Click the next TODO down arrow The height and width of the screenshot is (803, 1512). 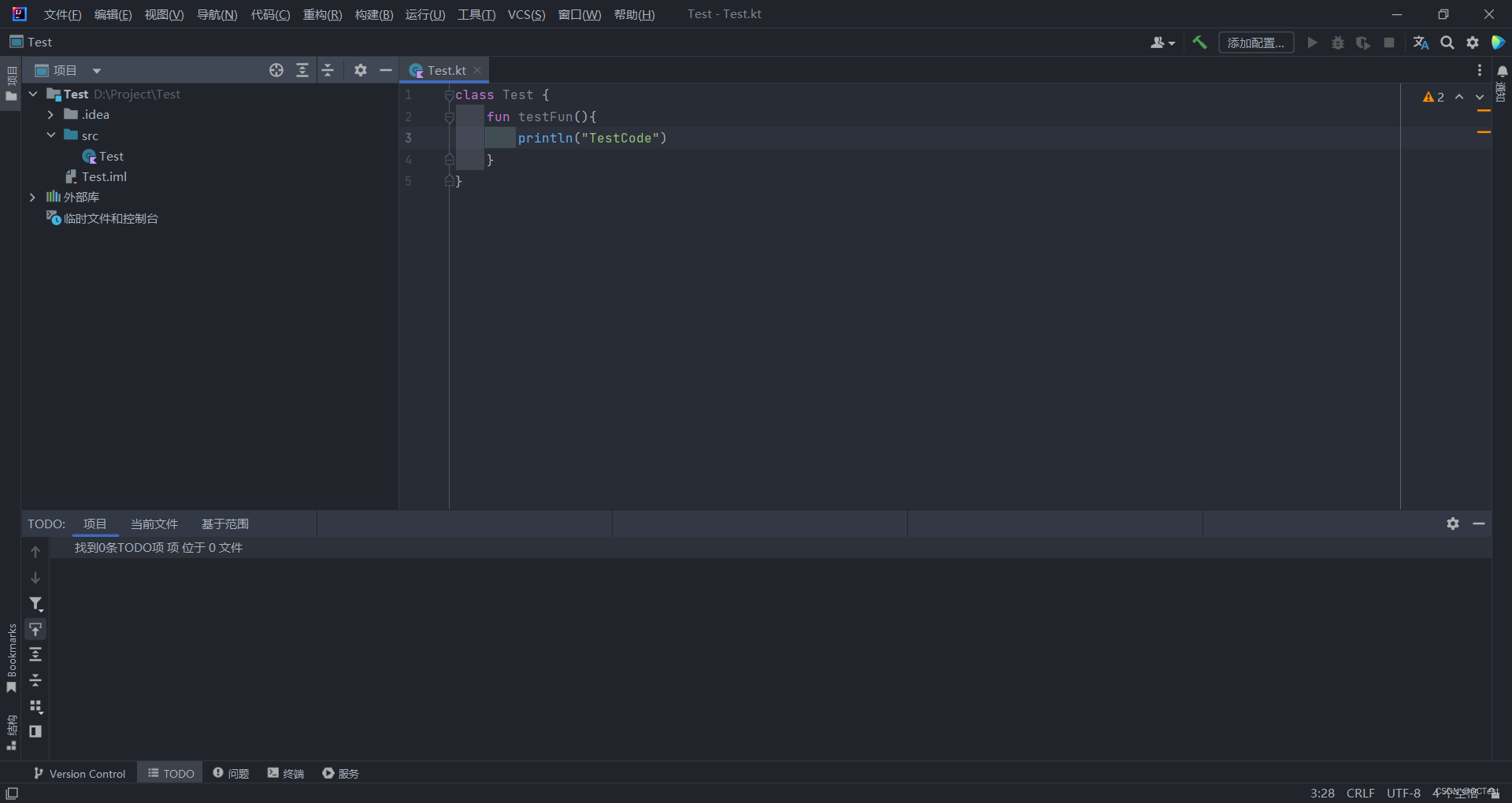tap(35, 578)
